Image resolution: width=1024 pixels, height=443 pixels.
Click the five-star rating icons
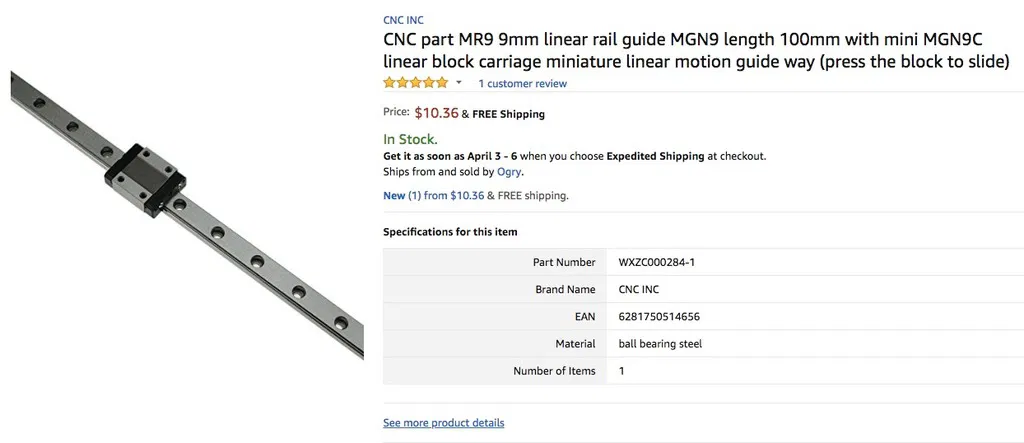415,83
